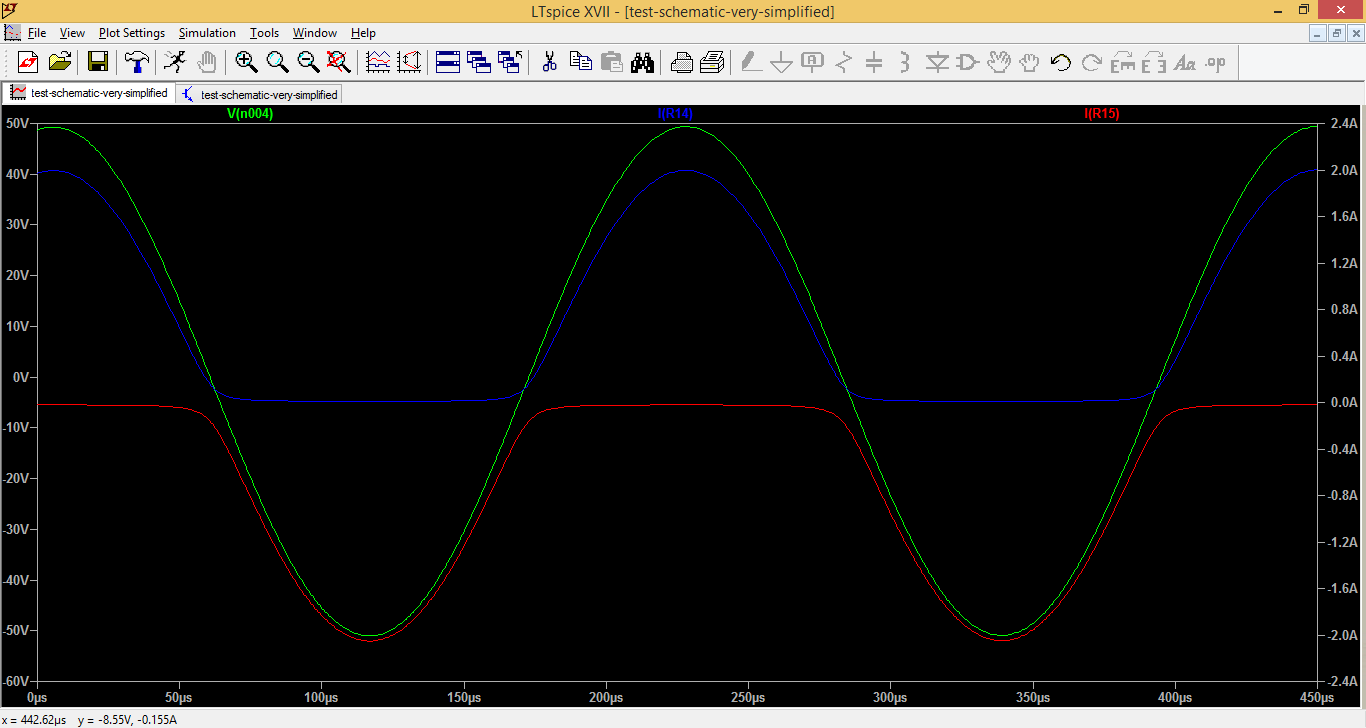Viewport: 1366px width, 728px height.
Task: Click the 200µs time axis tick
Action: coord(606,697)
